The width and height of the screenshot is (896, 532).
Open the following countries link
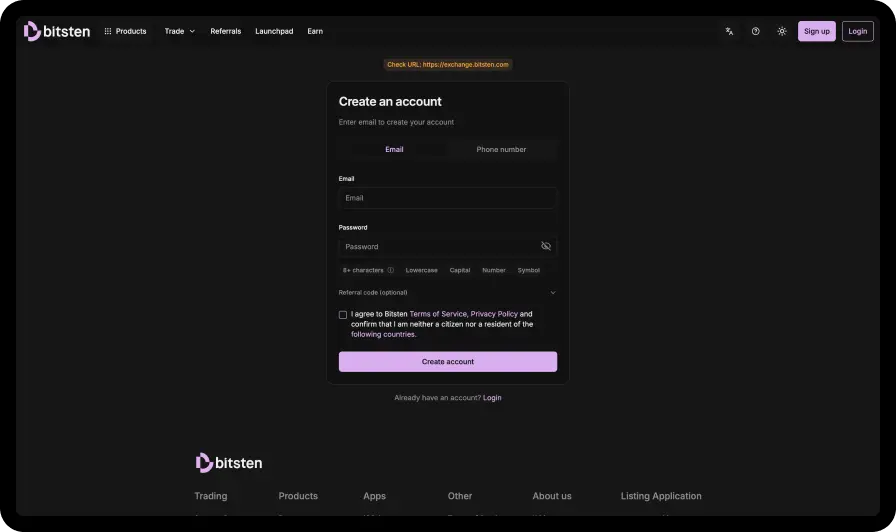(383, 334)
